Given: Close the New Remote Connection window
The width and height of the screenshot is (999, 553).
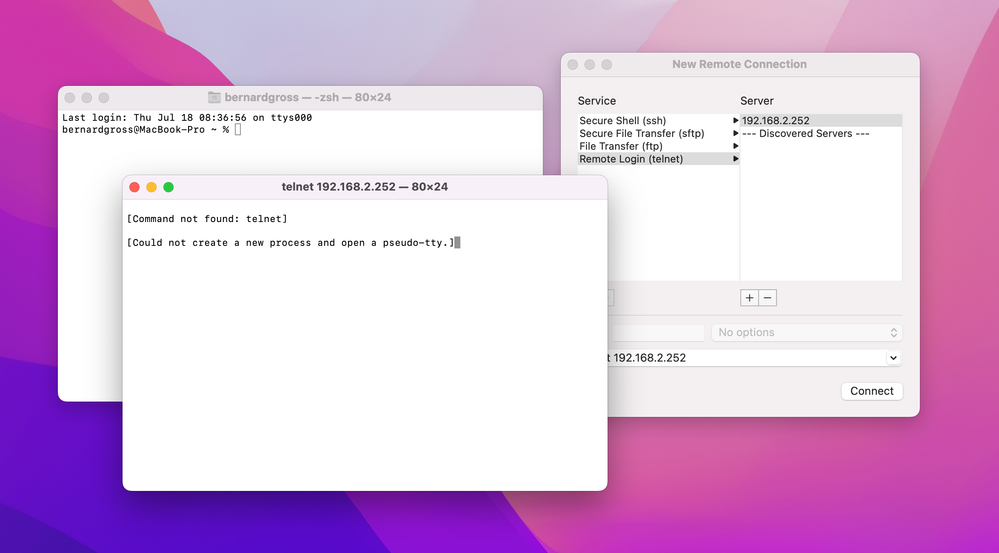Looking at the screenshot, I should pos(573,64).
